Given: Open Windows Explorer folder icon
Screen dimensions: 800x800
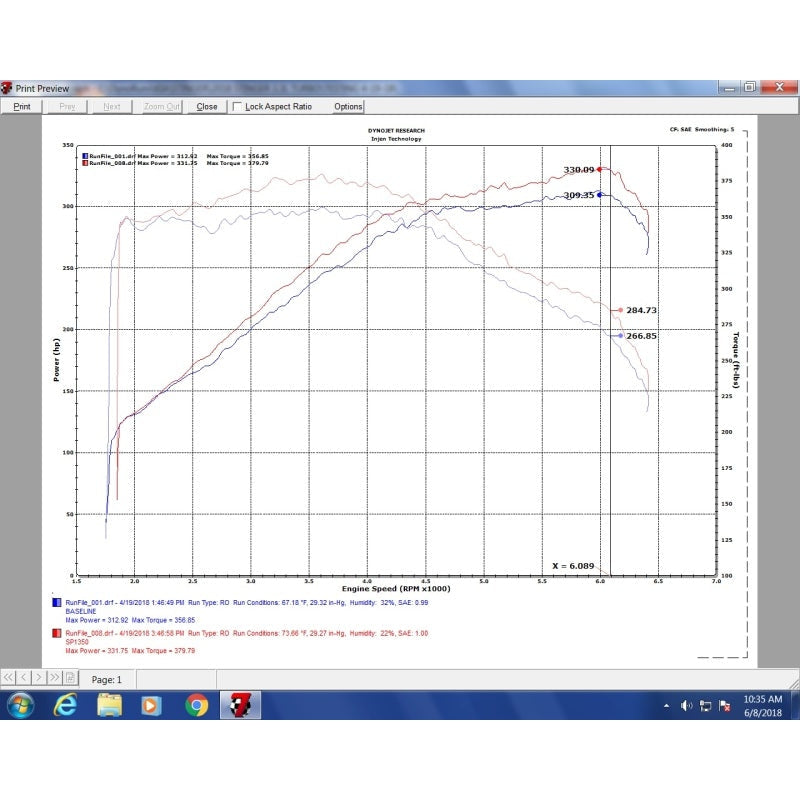Looking at the screenshot, I should pos(110,705).
